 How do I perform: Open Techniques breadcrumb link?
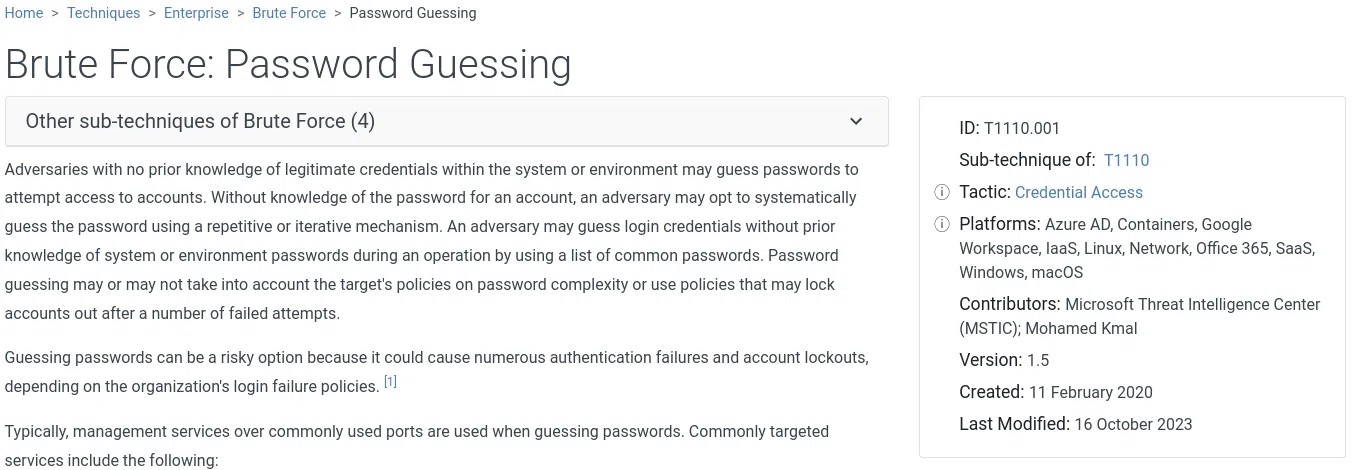pyautogui.click(x=104, y=13)
